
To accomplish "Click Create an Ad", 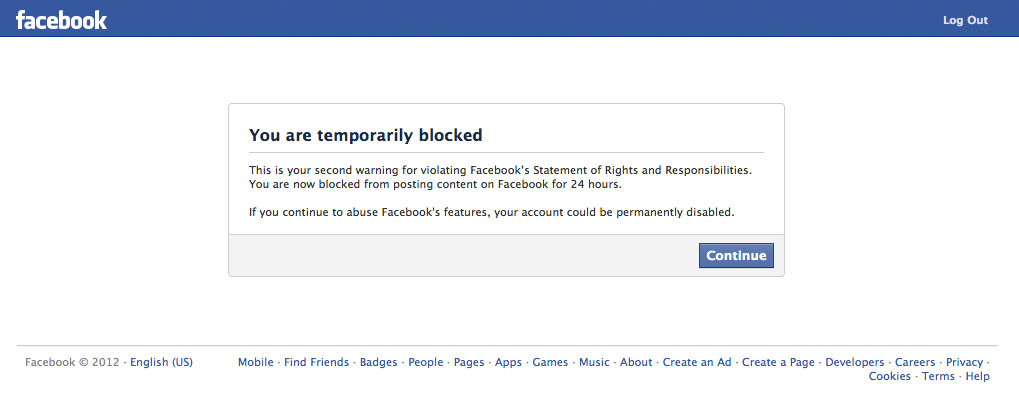I will pyautogui.click(x=697, y=363).
